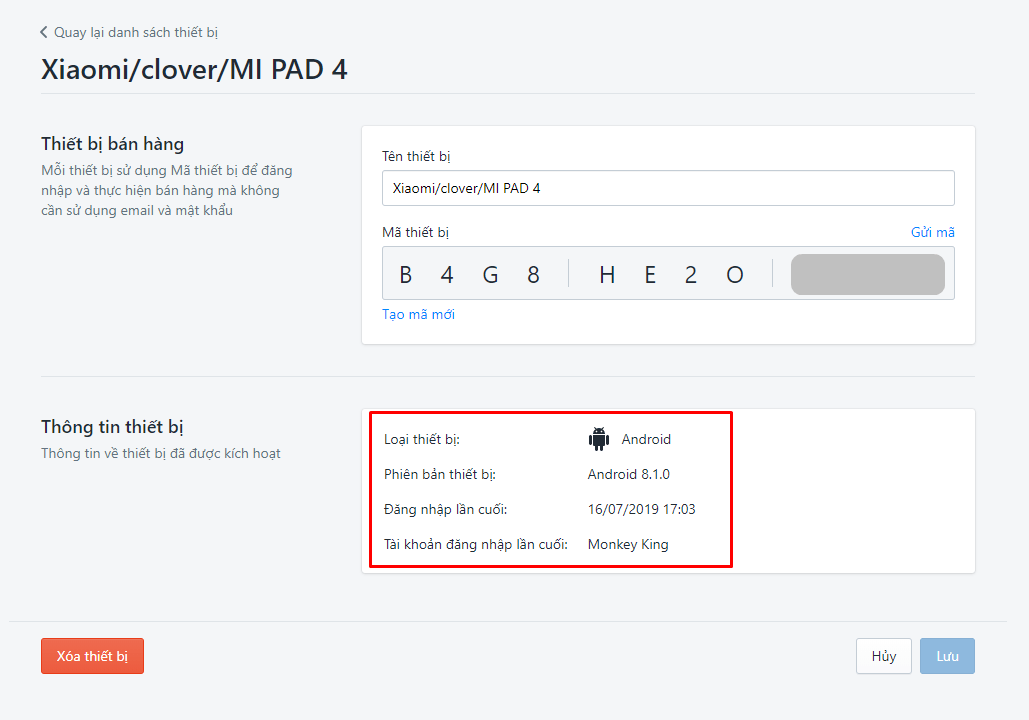1029x720 pixels.
Task: Click the 'Thông tin thiết bị' section heading
Action: pos(112,427)
